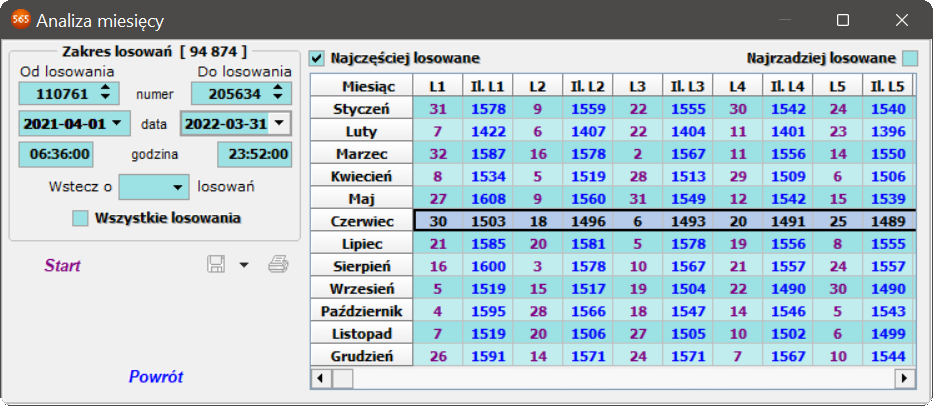Screen dimensions: 933x406
Task: Select the Luty row header
Action: click(x=361, y=132)
